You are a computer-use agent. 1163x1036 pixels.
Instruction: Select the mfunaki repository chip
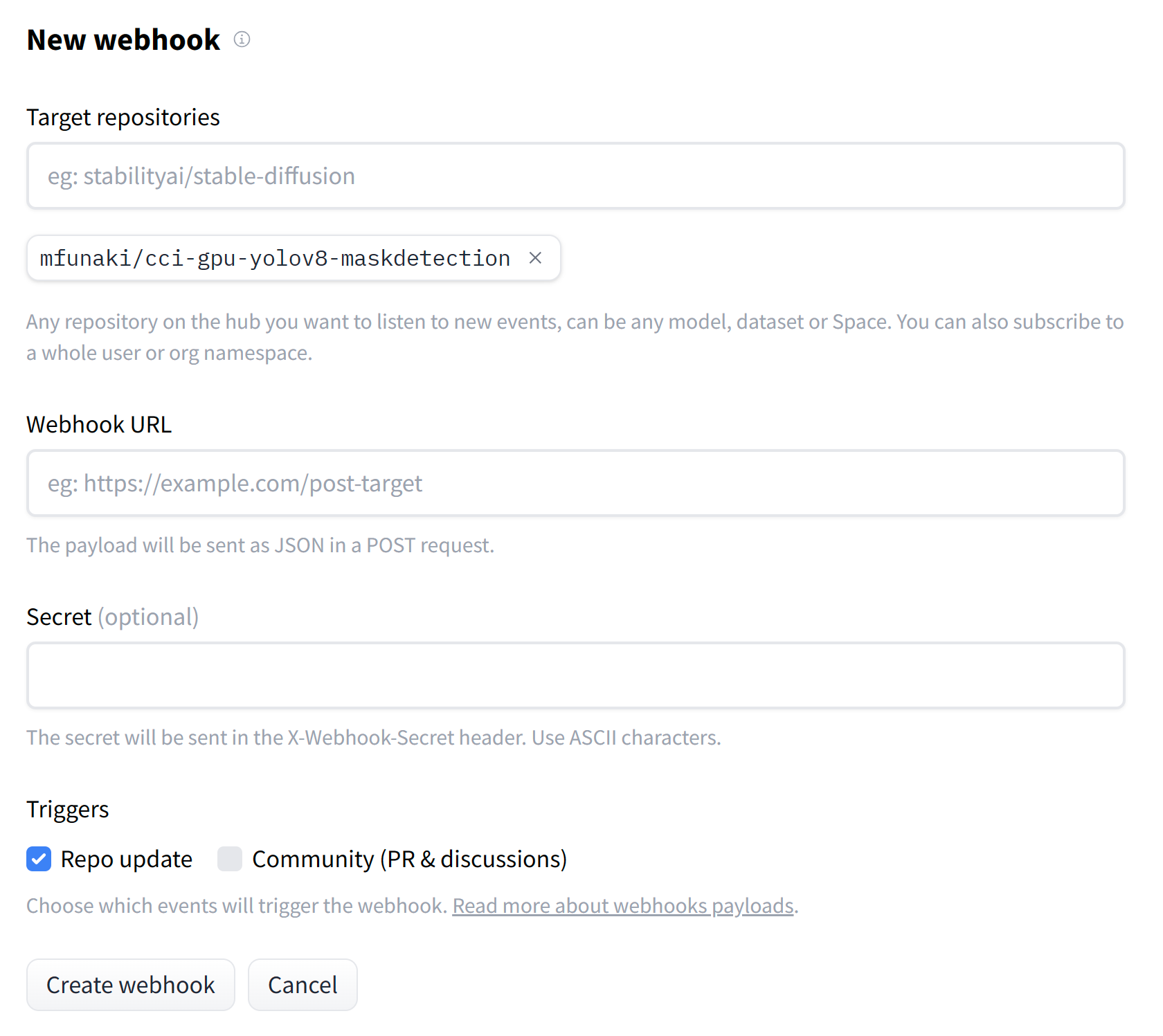pyautogui.click(x=273, y=257)
